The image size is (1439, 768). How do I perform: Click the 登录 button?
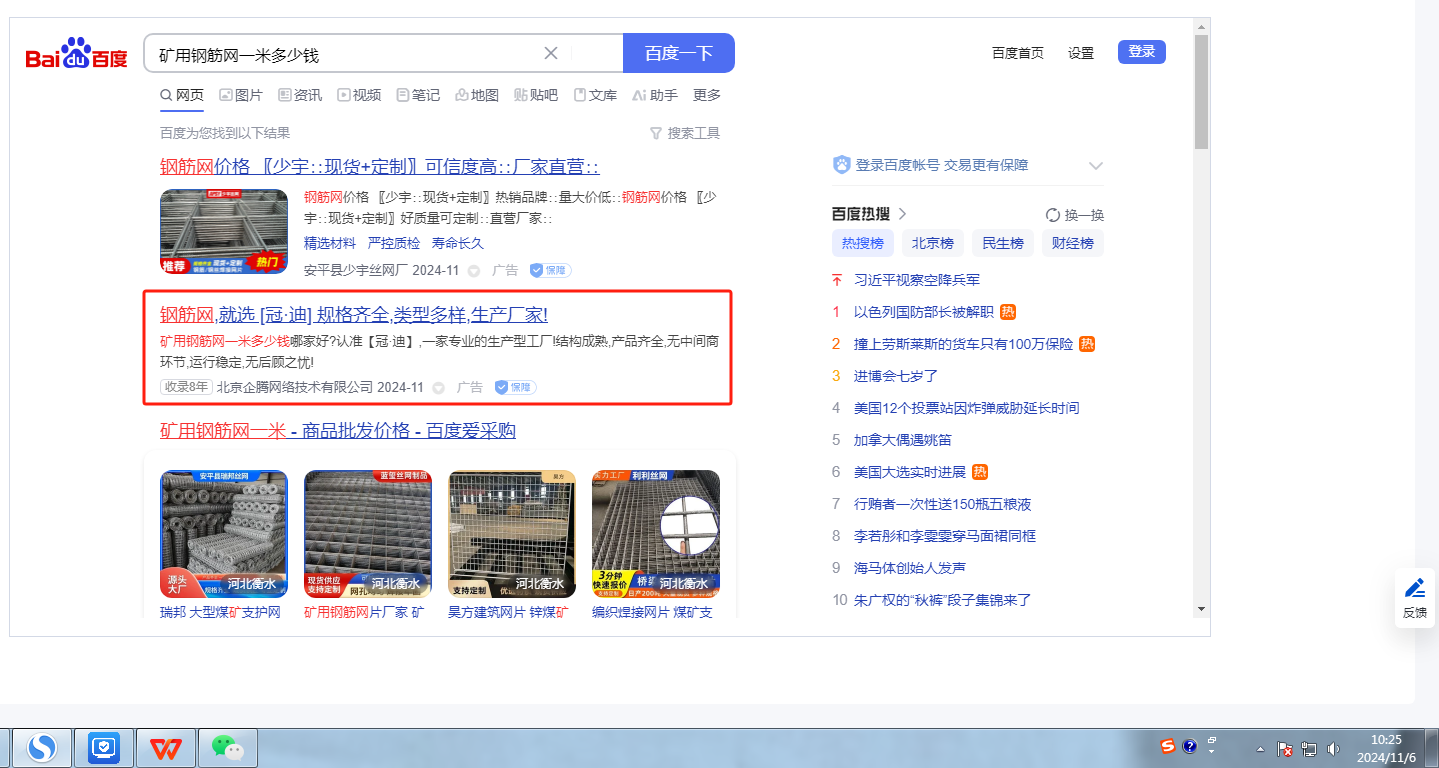point(1142,52)
